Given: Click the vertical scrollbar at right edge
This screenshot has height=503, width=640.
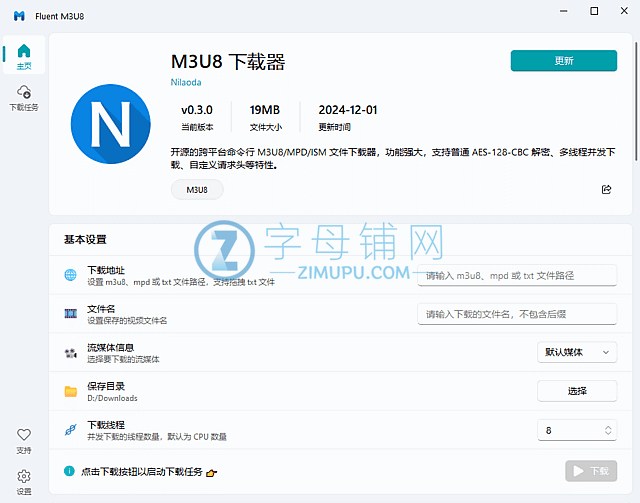Looking at the screenshot, I should pyautogui.click(x=636, y=101).
